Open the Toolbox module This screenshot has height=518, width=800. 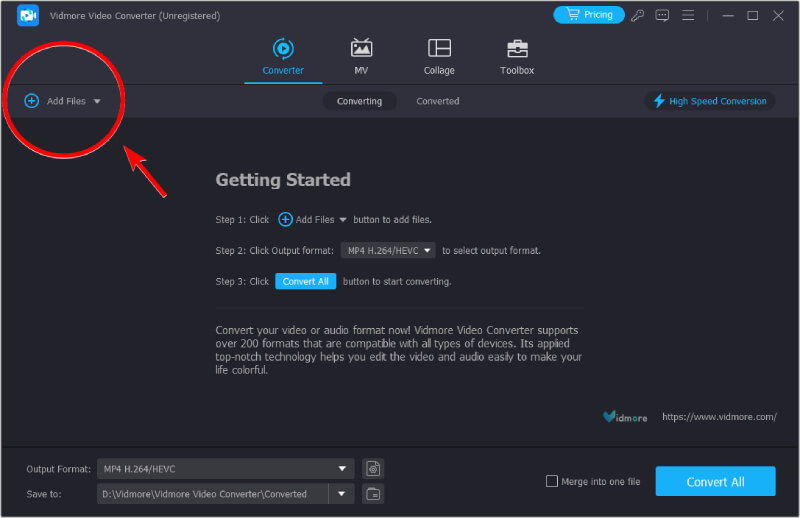[x=517, y=56]
